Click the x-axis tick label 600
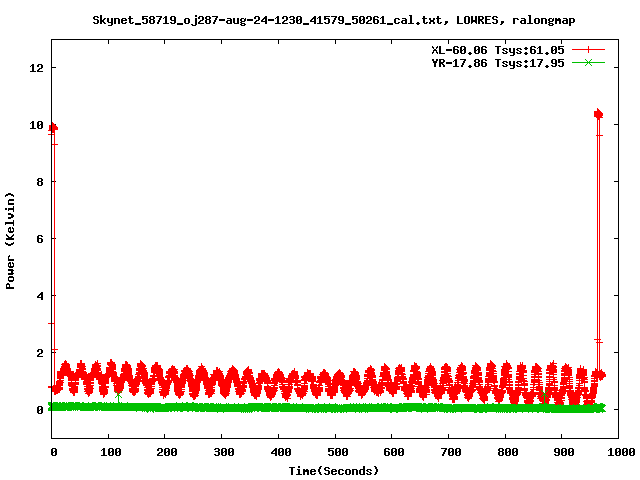Image resolution: width=640 pixels, height=480 pixels. (394, 452)
